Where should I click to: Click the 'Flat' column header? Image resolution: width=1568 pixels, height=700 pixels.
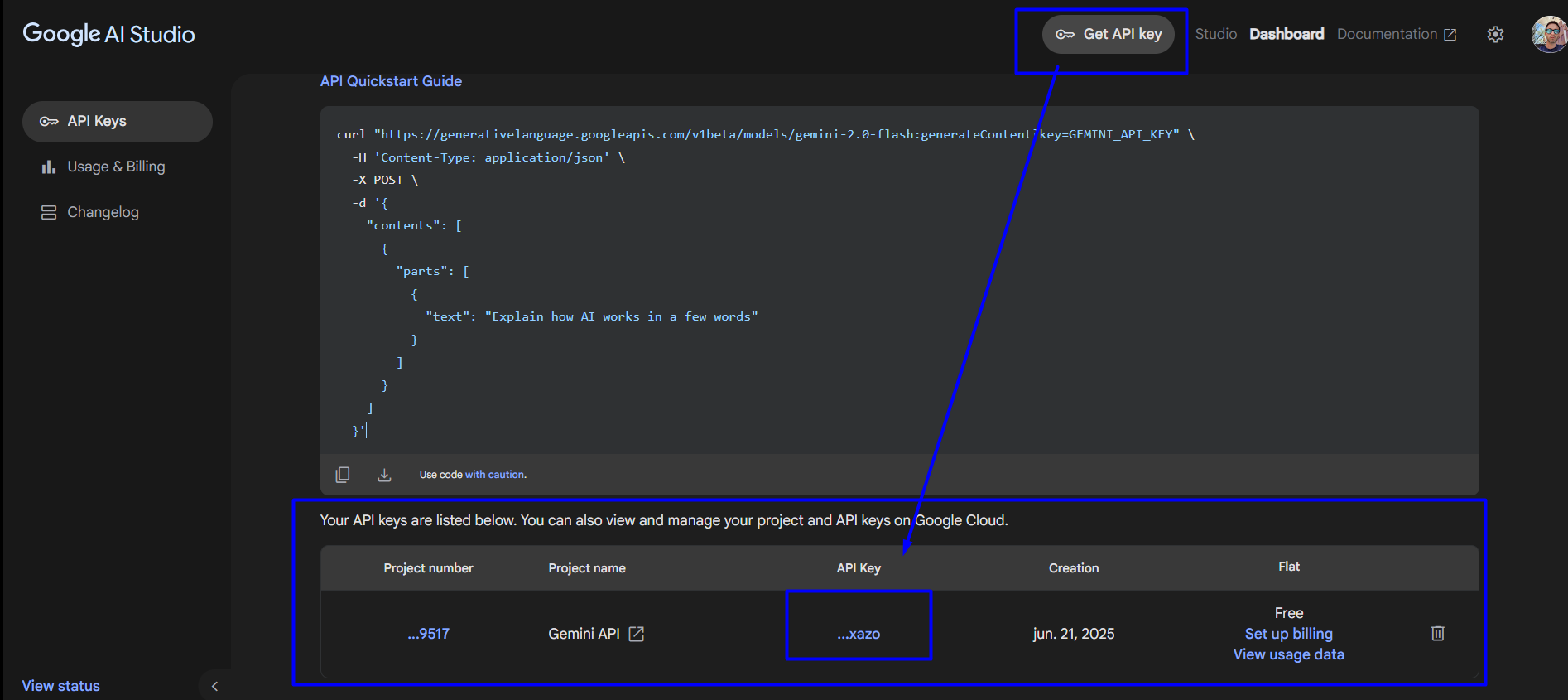(x=1289, y=567)
